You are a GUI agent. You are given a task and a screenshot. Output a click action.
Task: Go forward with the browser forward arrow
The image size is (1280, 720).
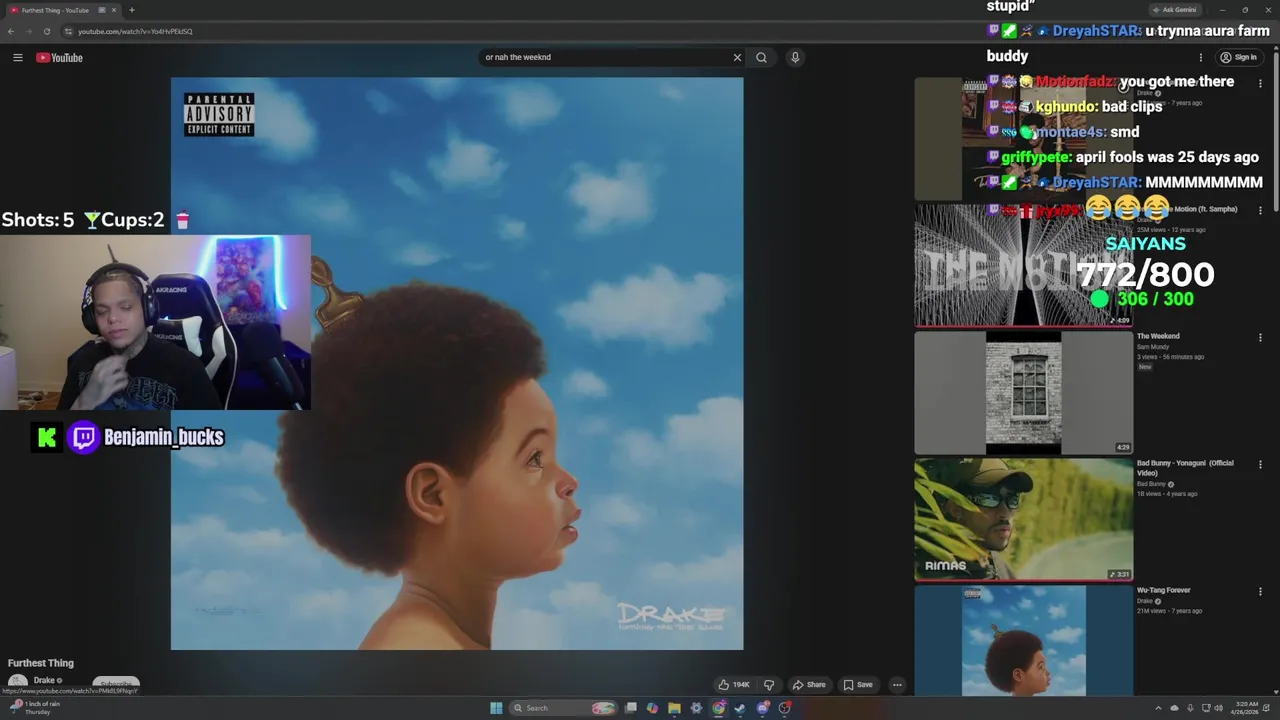29,31
